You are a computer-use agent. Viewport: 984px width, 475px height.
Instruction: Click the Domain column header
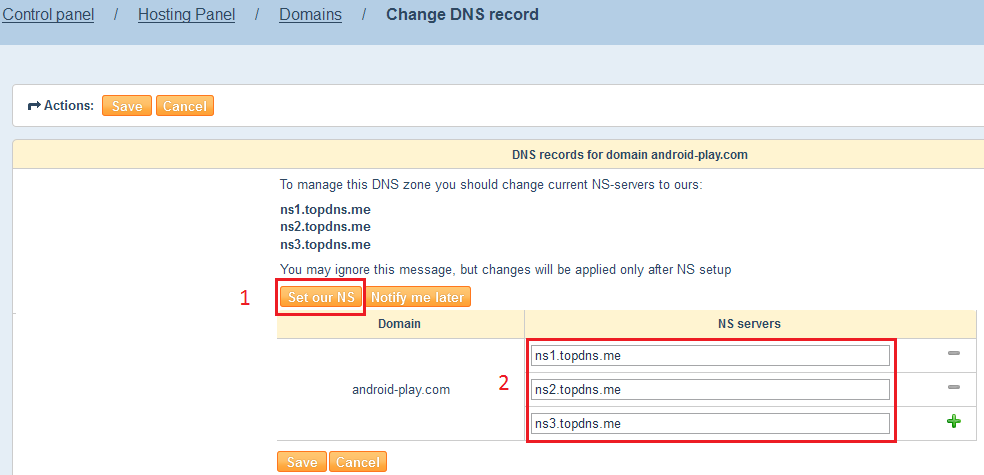[400, 324]
